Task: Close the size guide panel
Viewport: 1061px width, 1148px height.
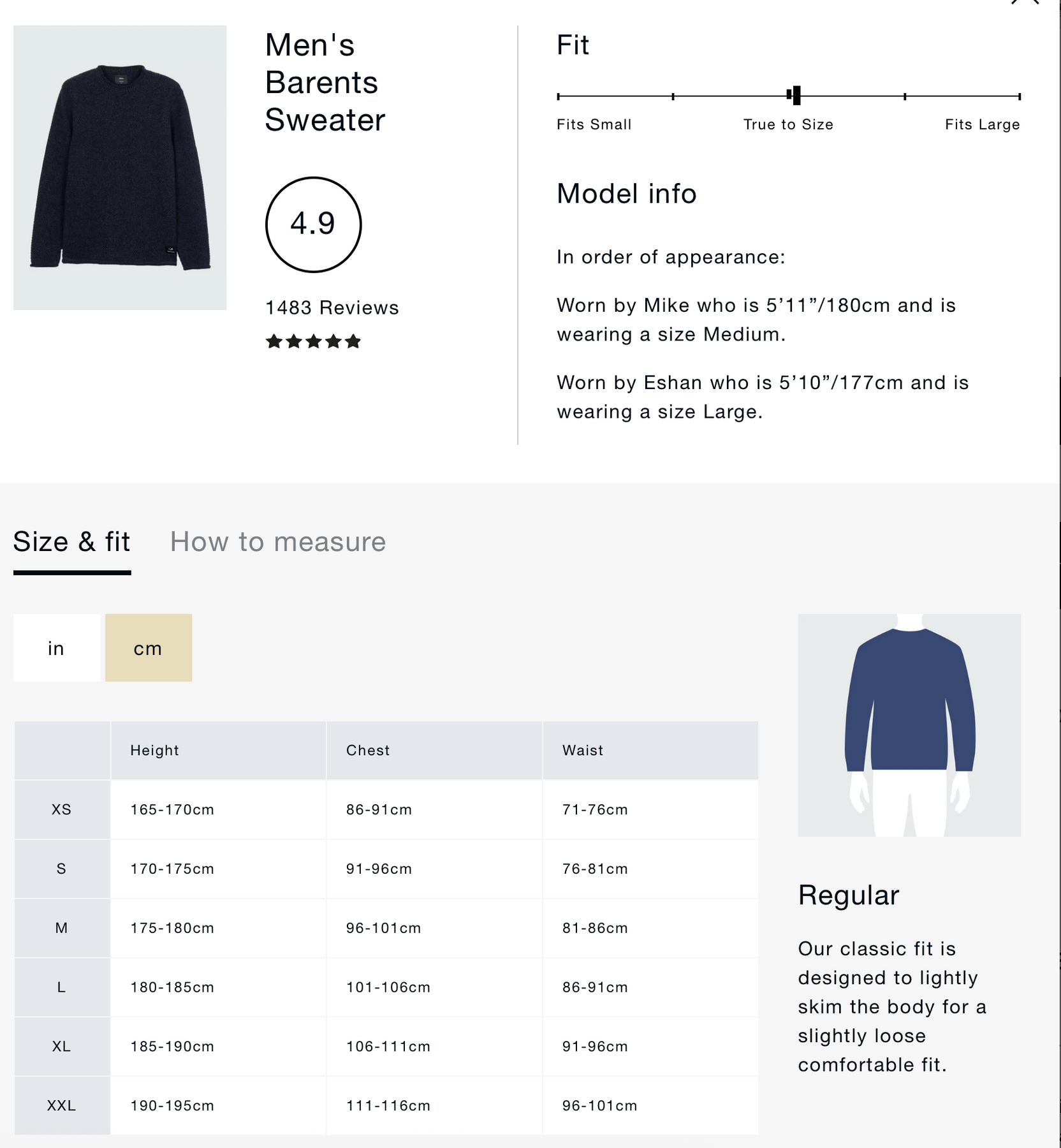Action: [1025, 2]
